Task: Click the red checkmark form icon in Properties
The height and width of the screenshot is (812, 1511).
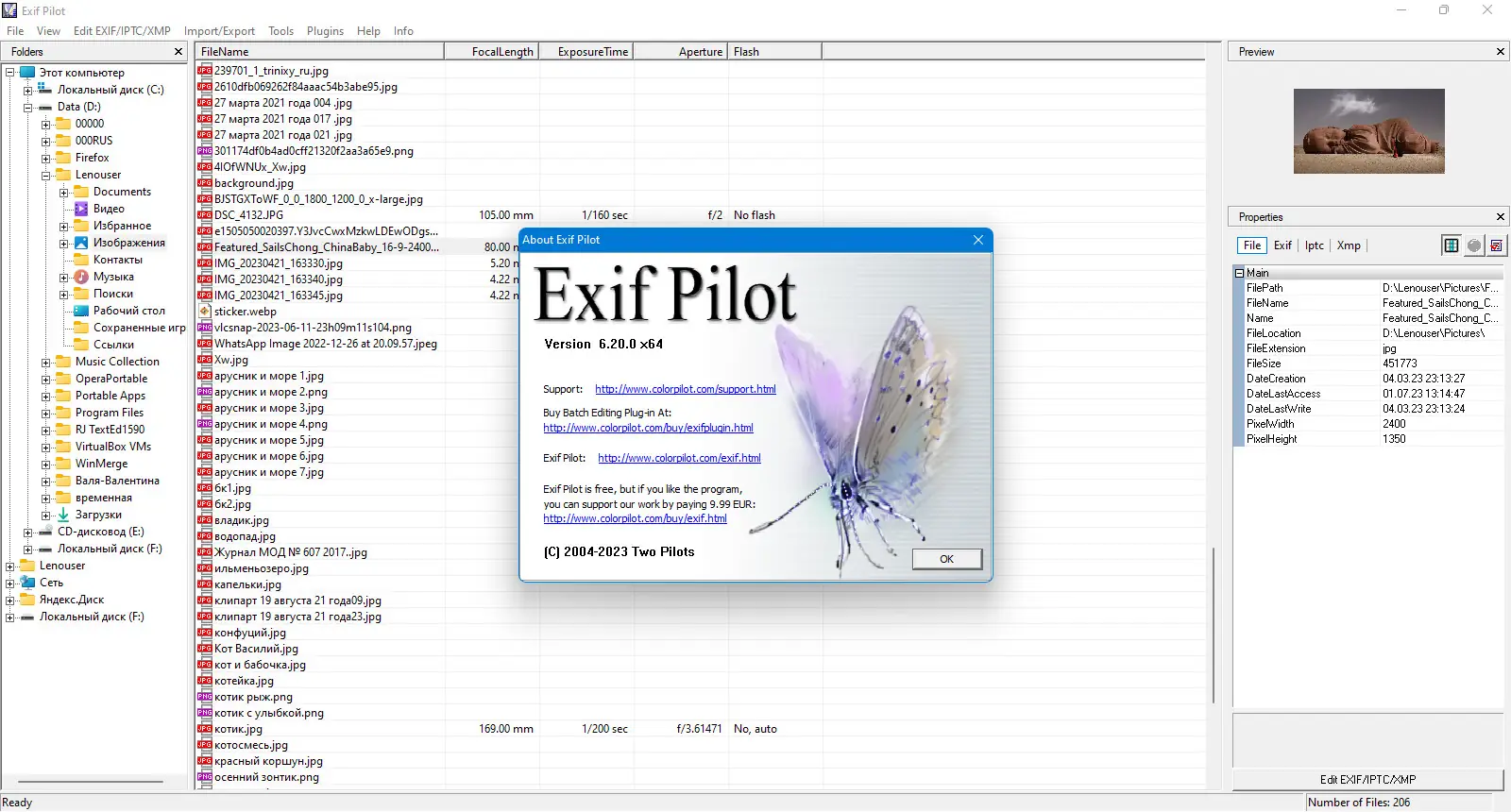Action: click(x=1497, y=245)
